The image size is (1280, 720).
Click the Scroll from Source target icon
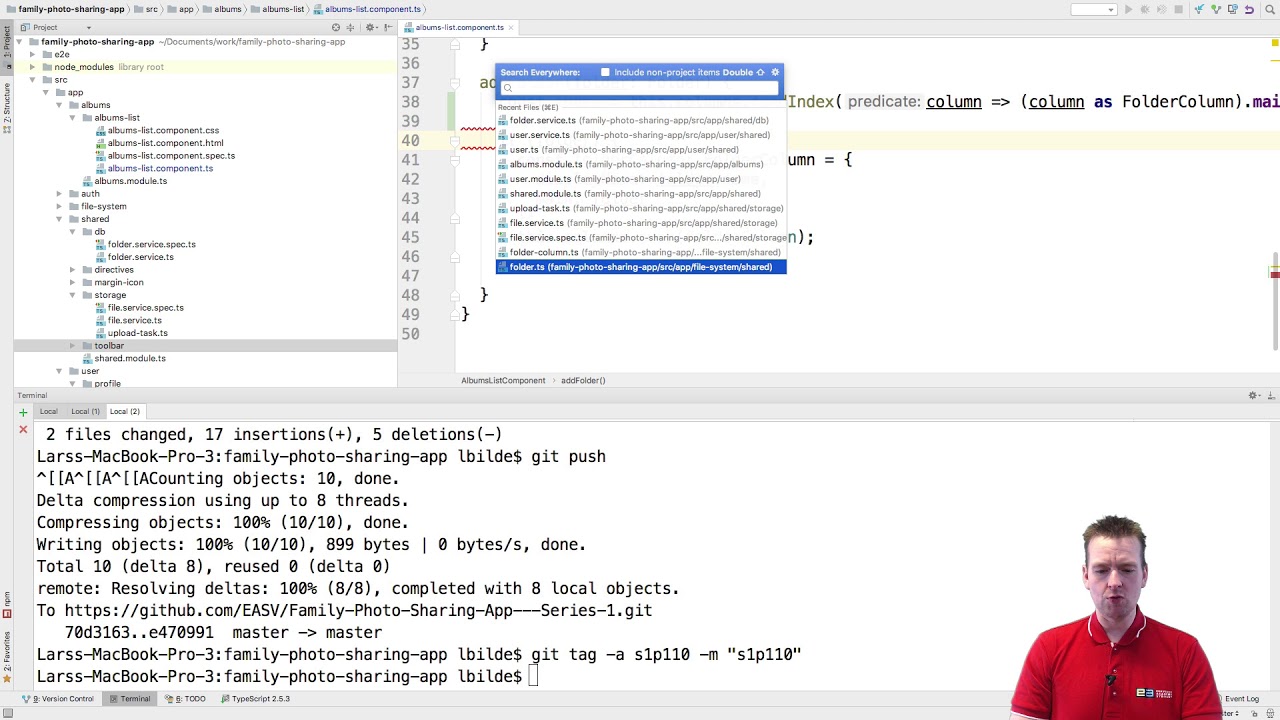[336, 27]
